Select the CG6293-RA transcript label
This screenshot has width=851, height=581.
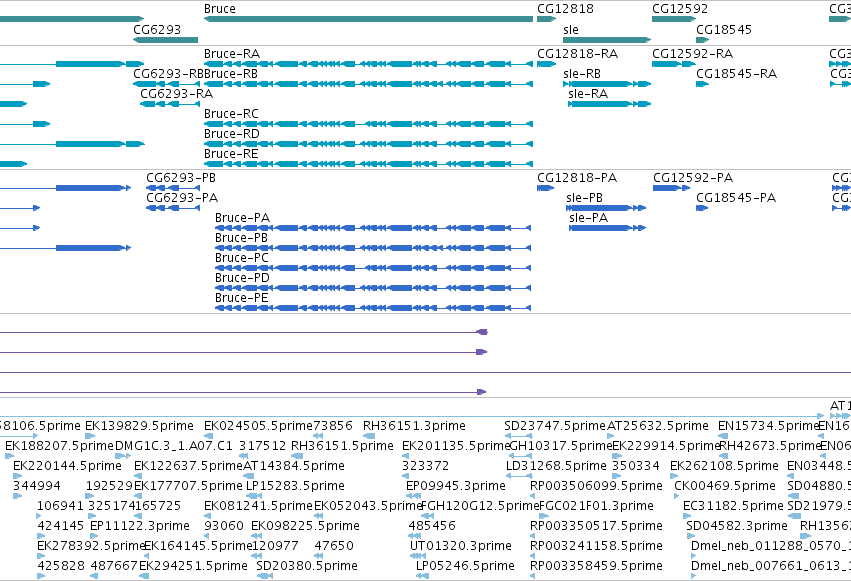pos(176,94)
